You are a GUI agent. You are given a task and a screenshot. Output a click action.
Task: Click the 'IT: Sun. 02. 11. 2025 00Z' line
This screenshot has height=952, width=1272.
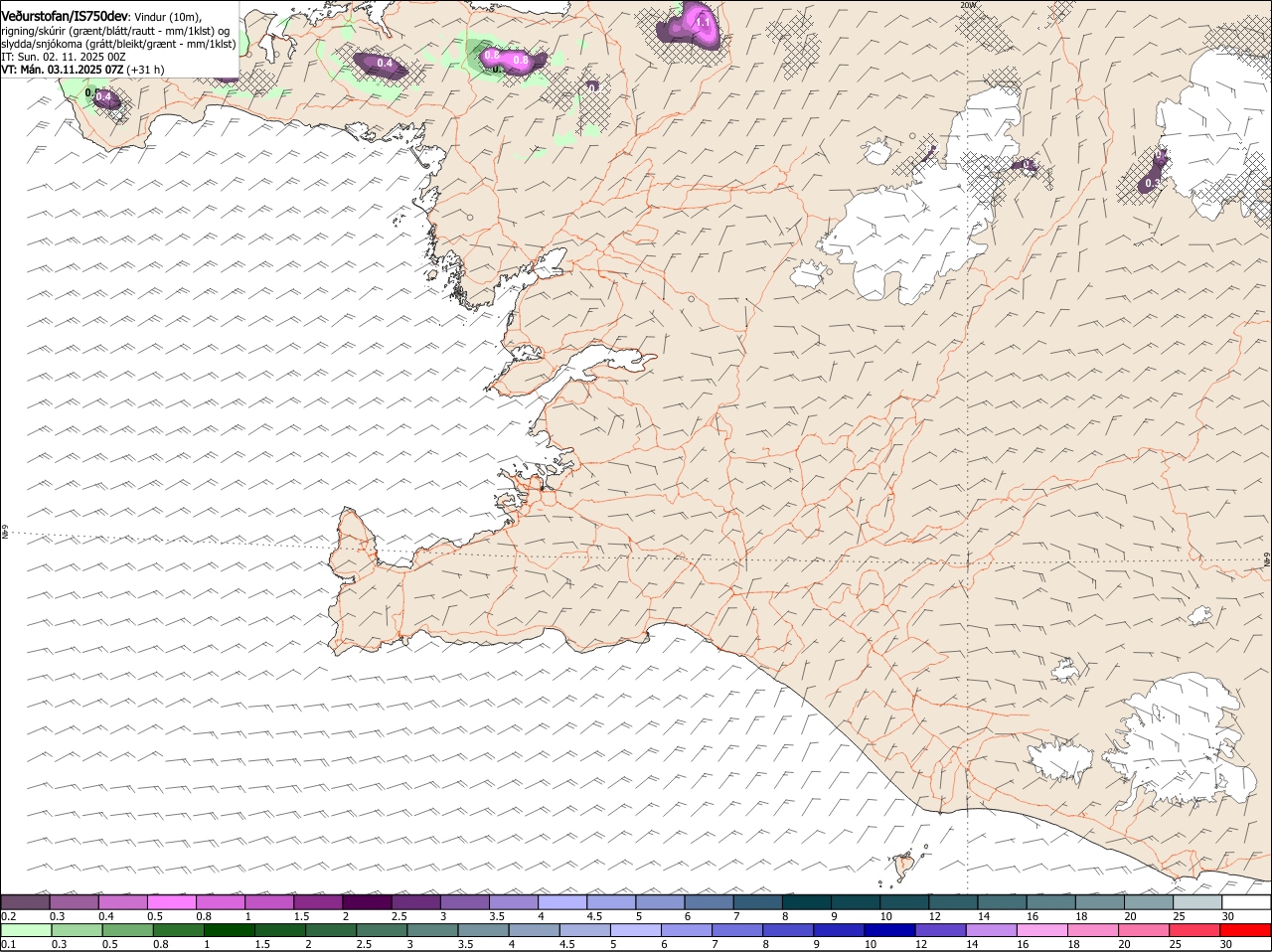63,58
